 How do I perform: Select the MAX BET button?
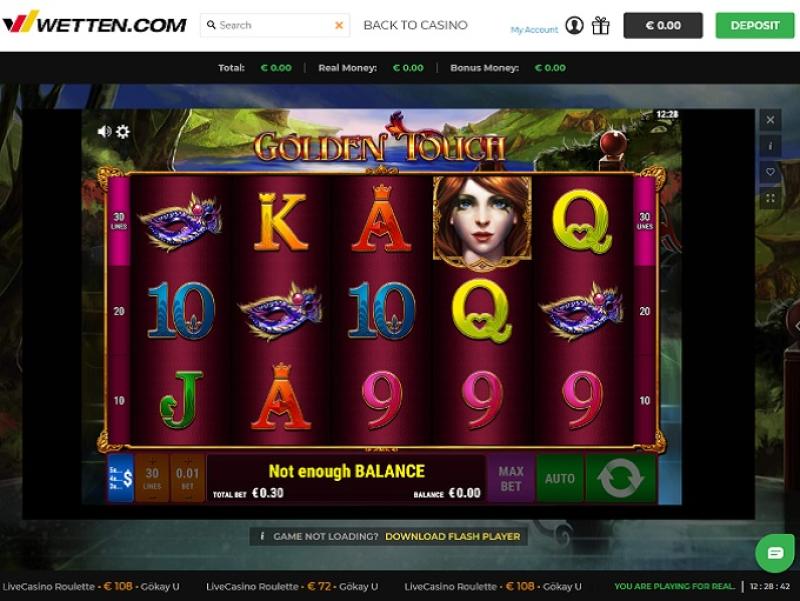[511, 478]
